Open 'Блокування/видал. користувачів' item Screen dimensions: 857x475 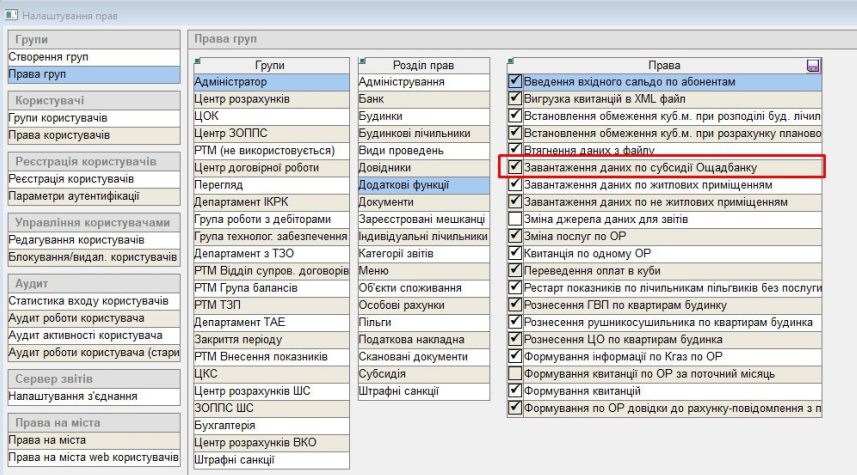click(x=92, y=257)
